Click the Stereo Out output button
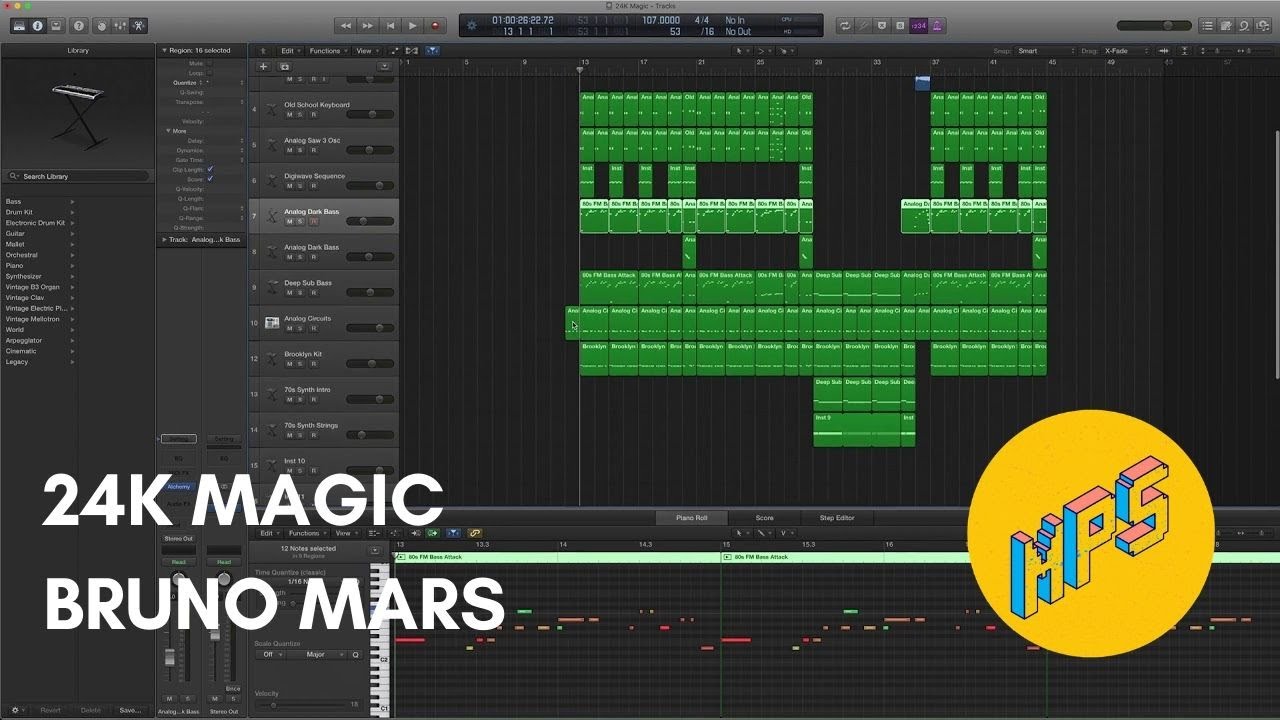Image resolution: width=1280 pixels, height=720 pixels. point(179,539)
